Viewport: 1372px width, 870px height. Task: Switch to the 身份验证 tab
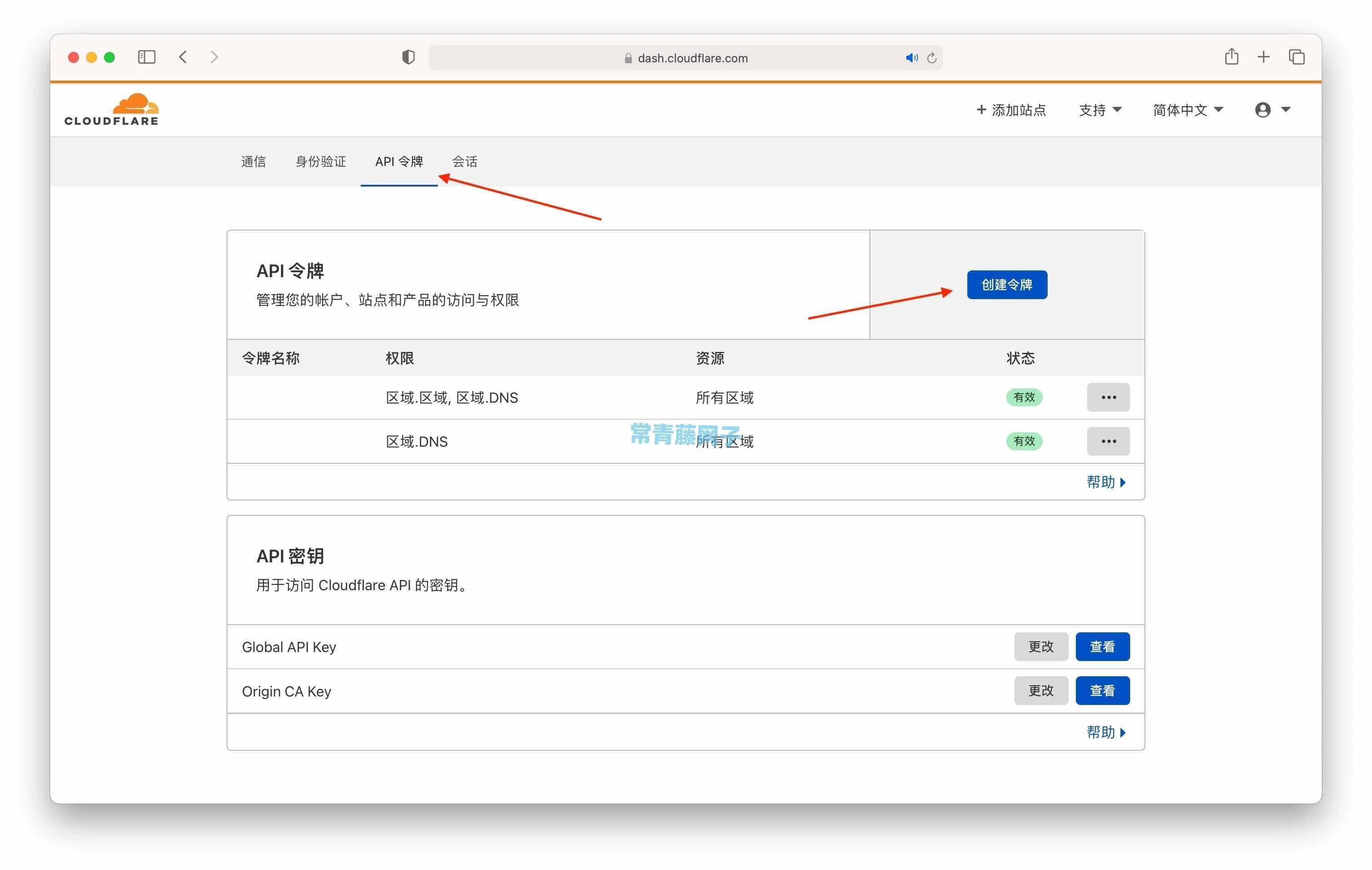[321, 162]
